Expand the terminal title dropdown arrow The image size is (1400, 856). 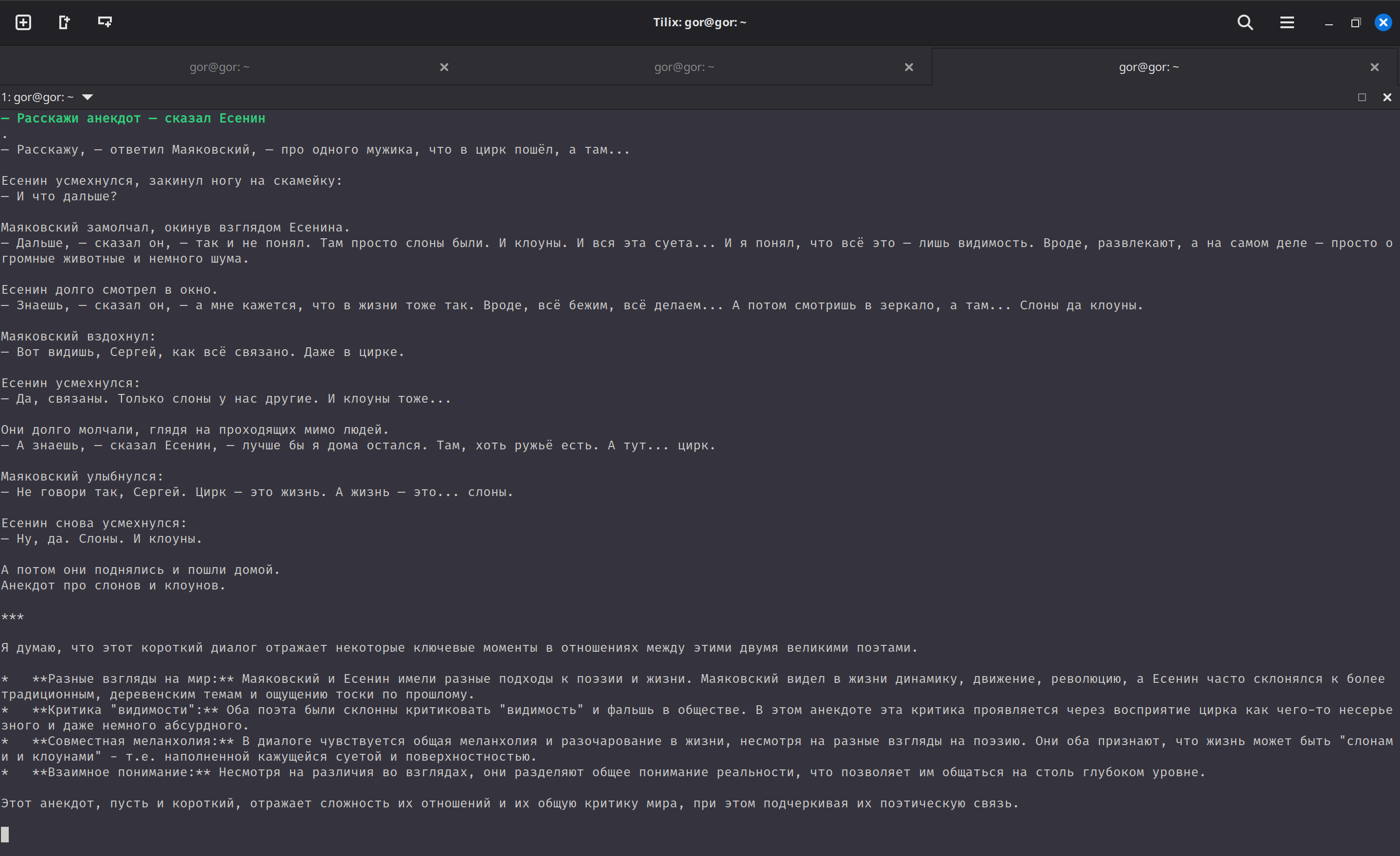[x=87, y=97]
